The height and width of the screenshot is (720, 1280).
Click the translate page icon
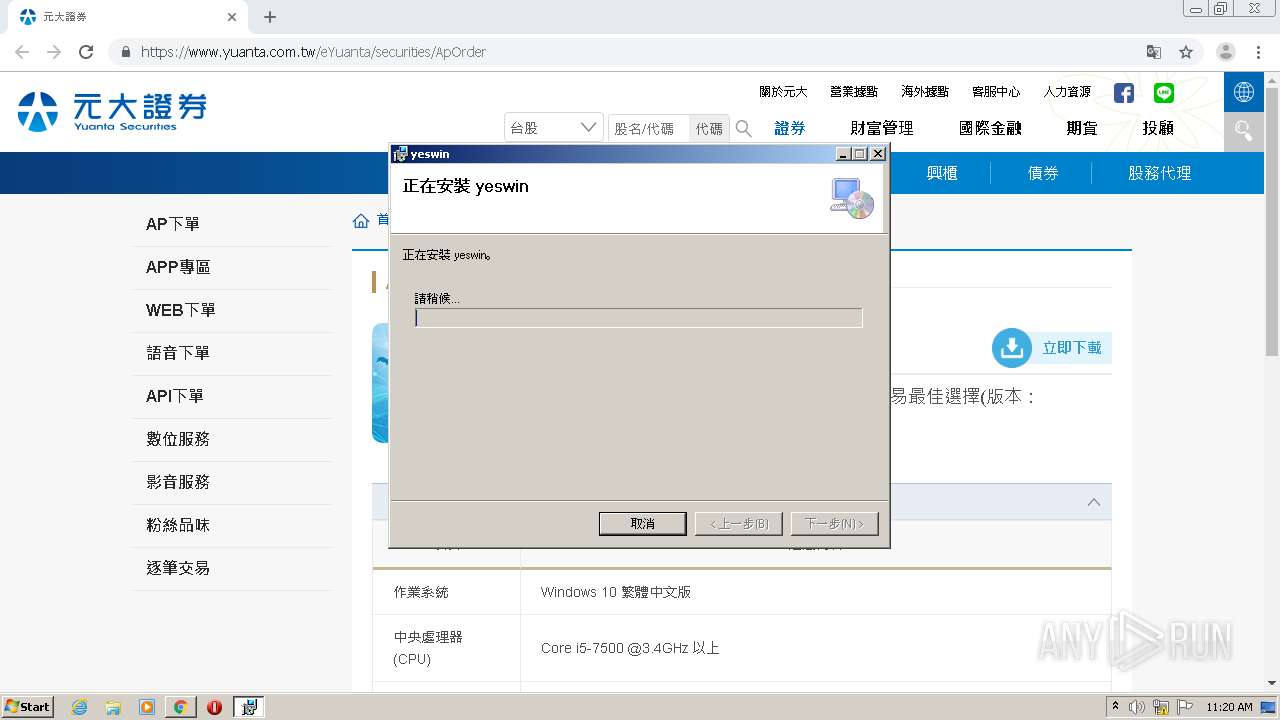coord(1154,52)
